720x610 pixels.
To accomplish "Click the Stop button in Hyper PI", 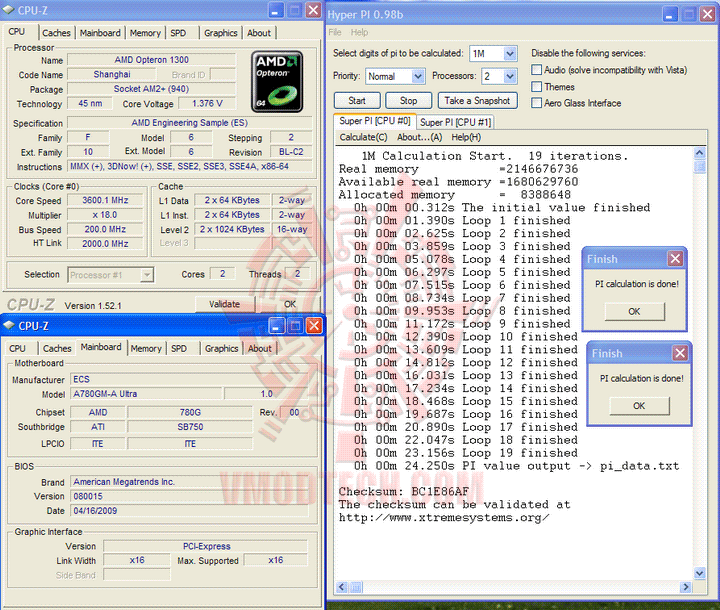I will click(408, 101).
